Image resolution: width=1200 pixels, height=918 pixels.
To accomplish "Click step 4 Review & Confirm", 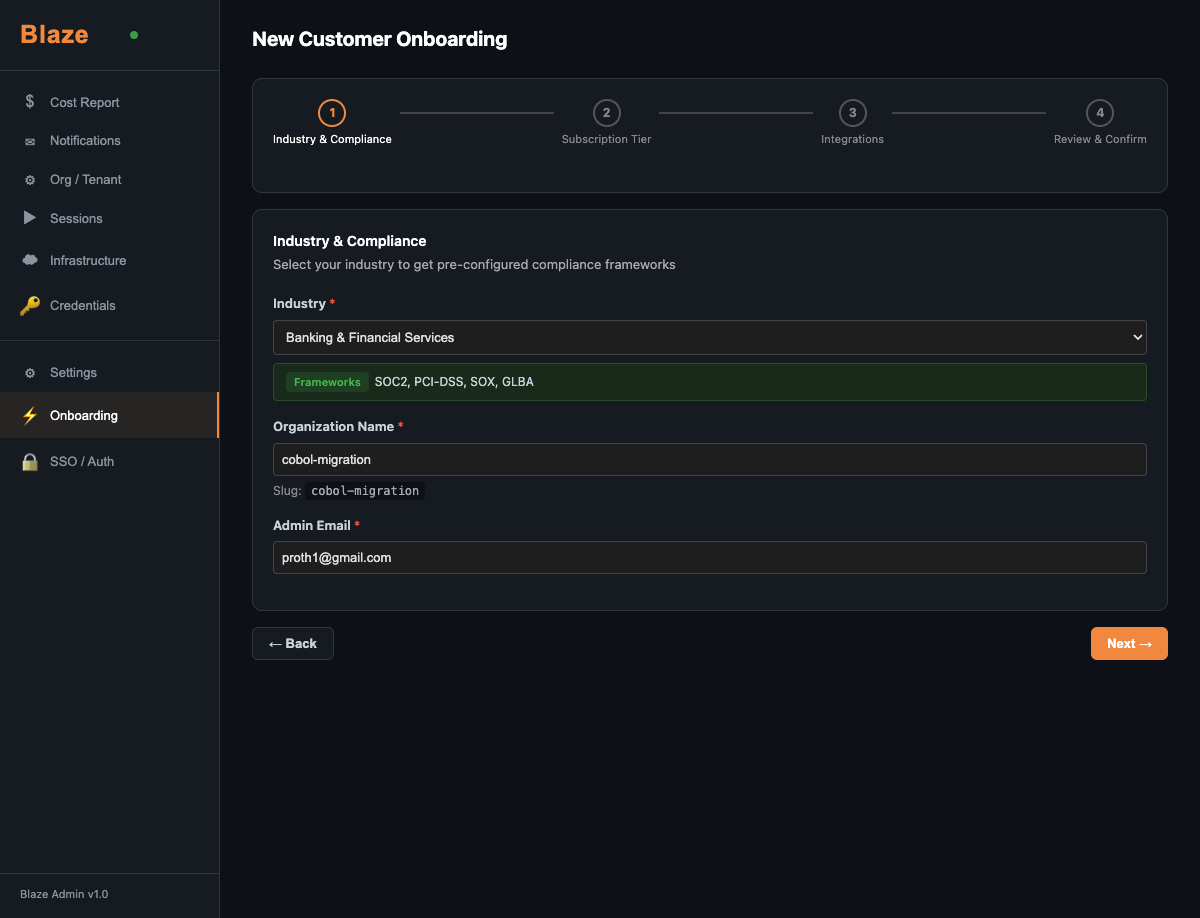I will (1100, 113).
